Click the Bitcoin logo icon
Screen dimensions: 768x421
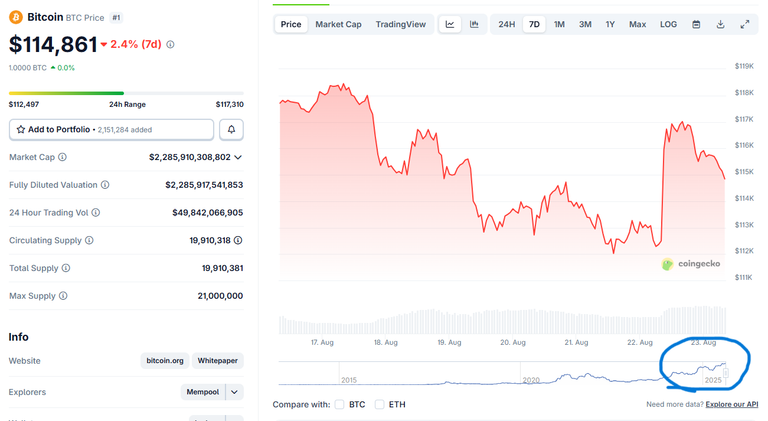[16, 18]
